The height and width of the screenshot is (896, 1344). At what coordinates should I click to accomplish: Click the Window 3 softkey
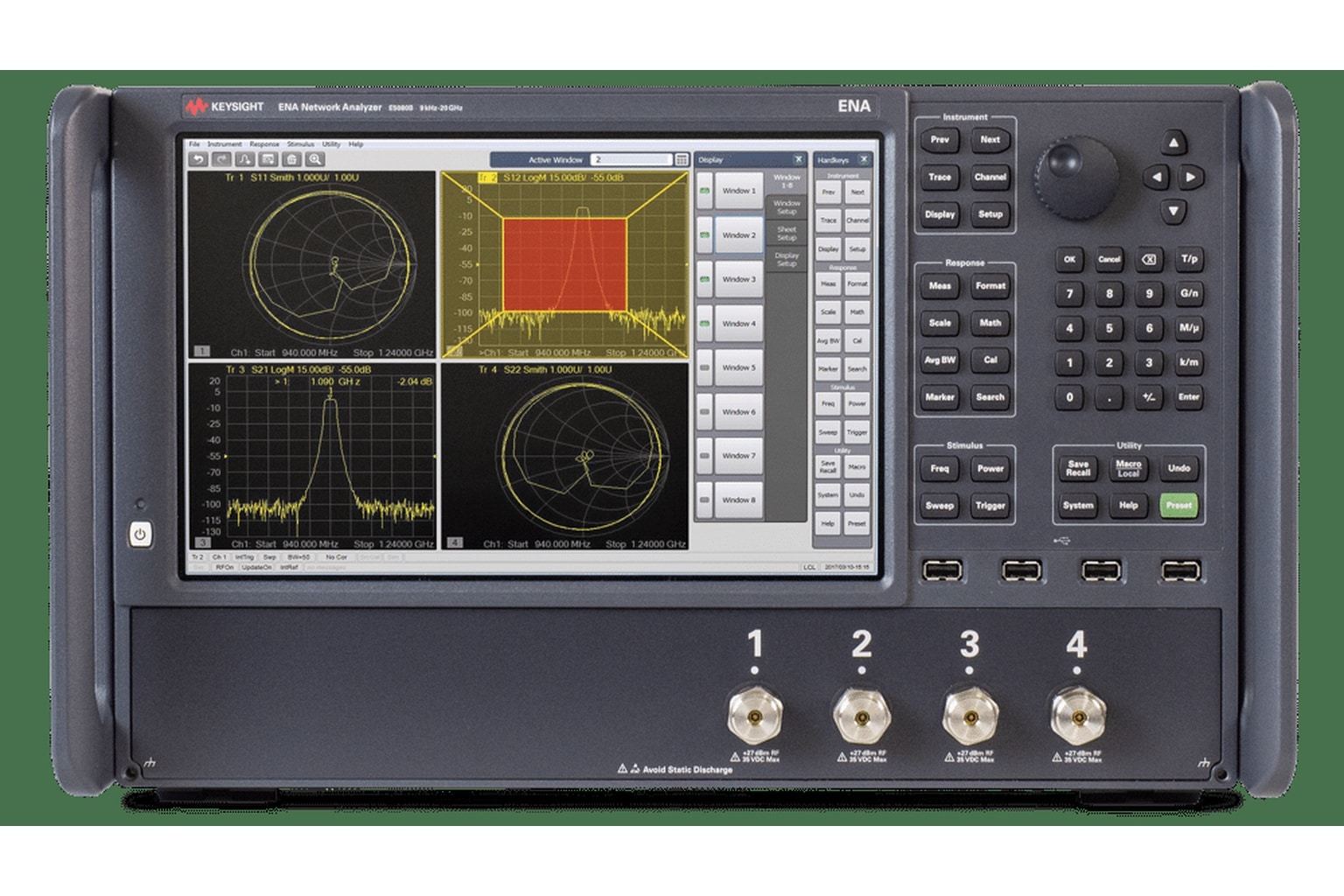[738, 279]
